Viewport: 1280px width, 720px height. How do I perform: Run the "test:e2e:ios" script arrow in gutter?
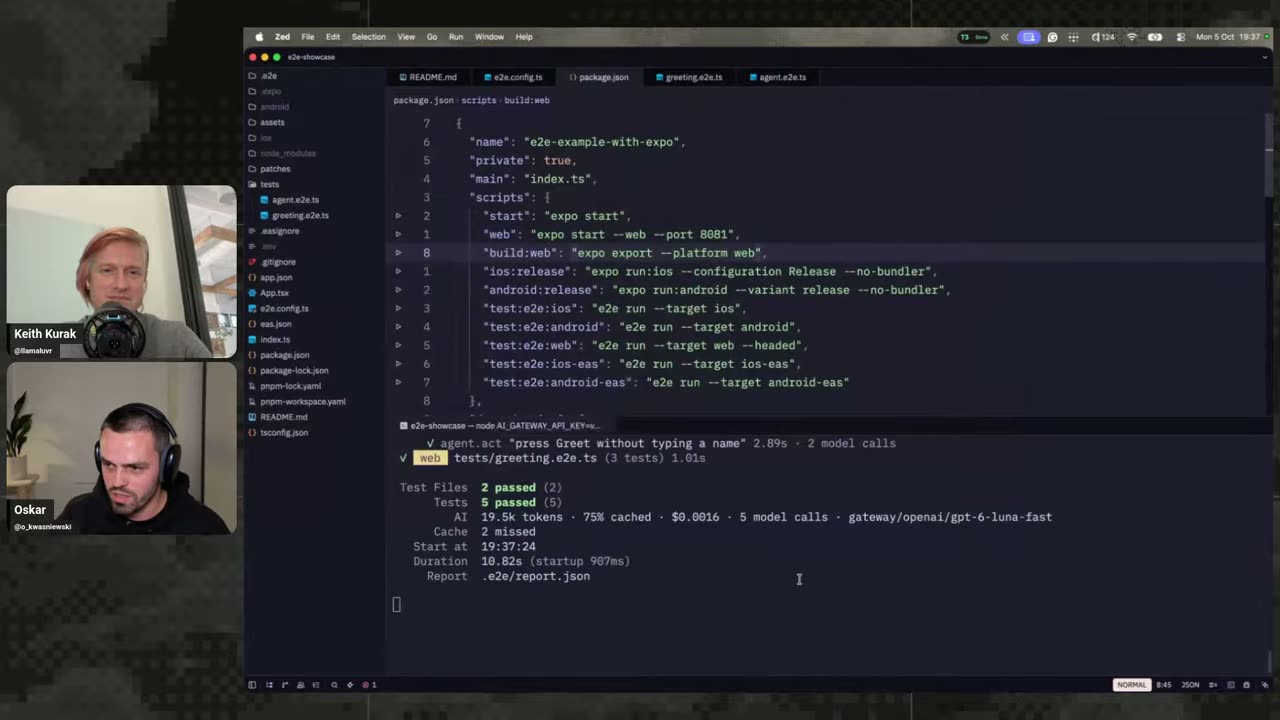(398, 309)
